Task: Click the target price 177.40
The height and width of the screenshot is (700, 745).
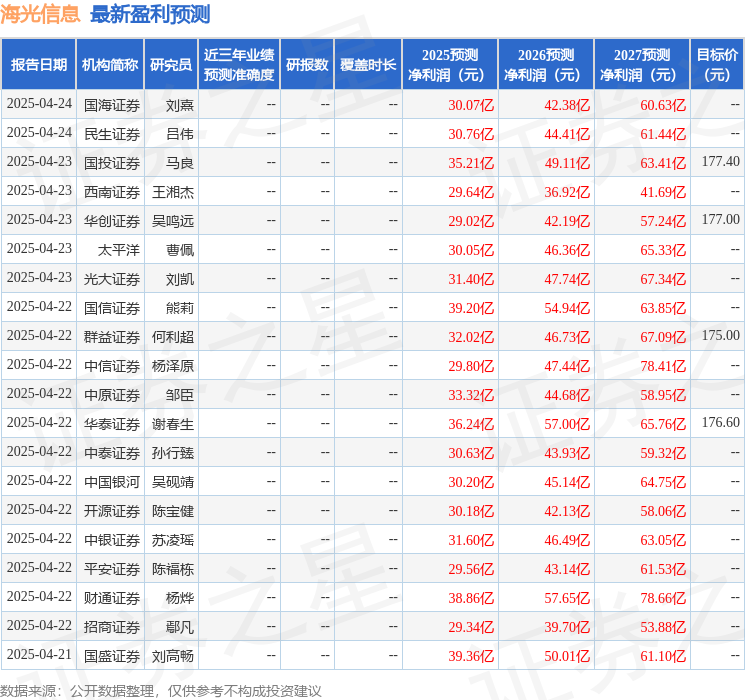Action: (x=721, y=162)
